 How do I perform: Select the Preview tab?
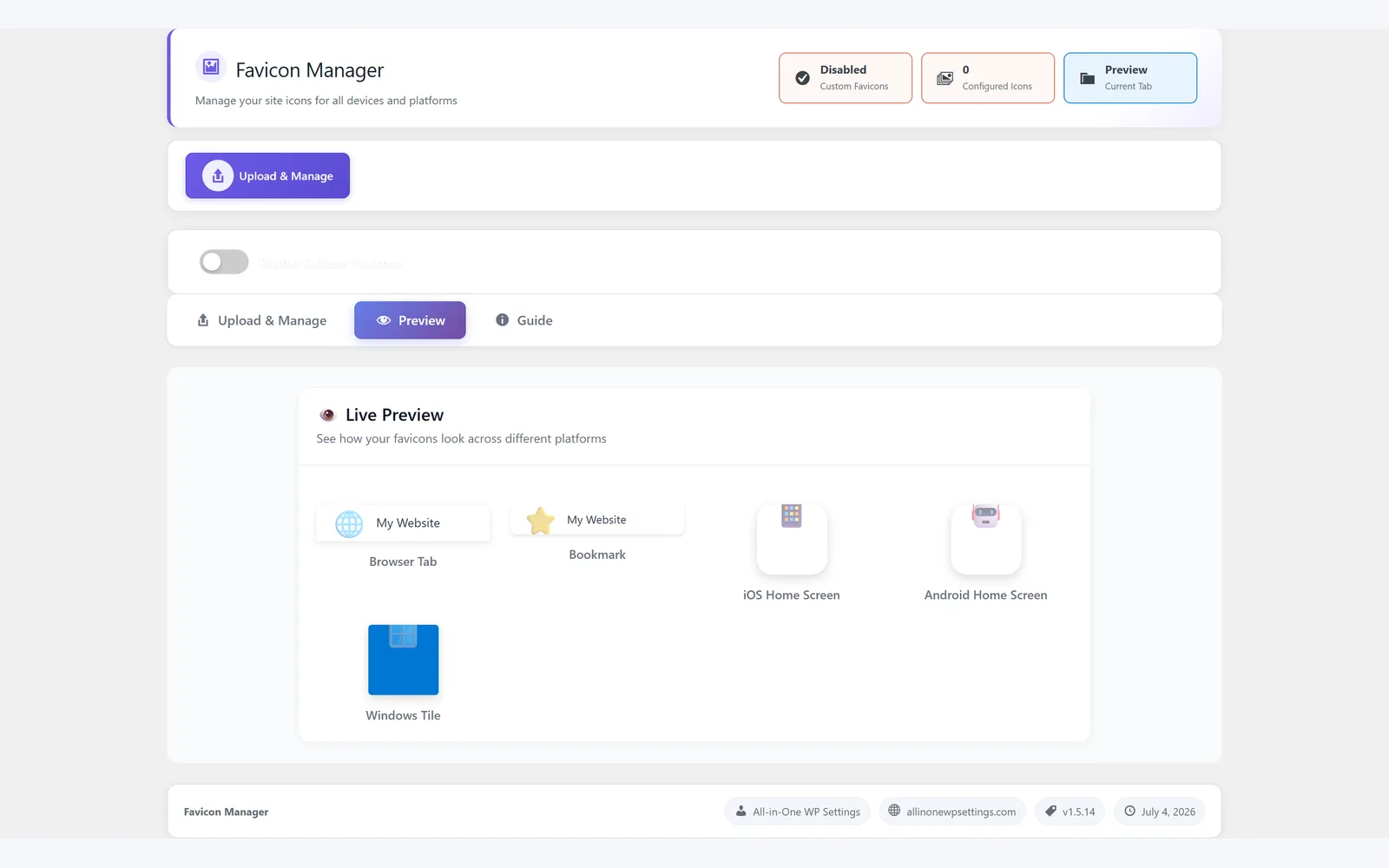(x=410, y=320)
